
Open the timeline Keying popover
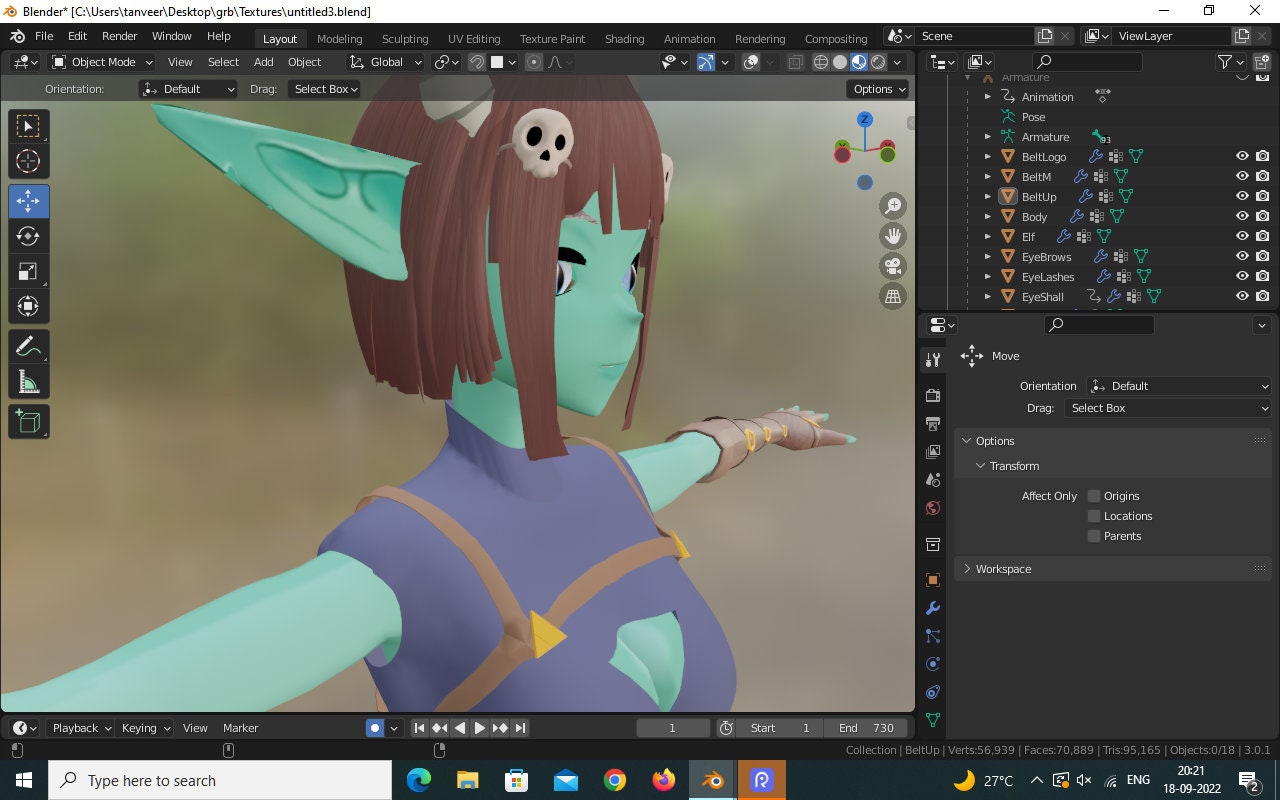pyautogui.click(x=146, y=728)
